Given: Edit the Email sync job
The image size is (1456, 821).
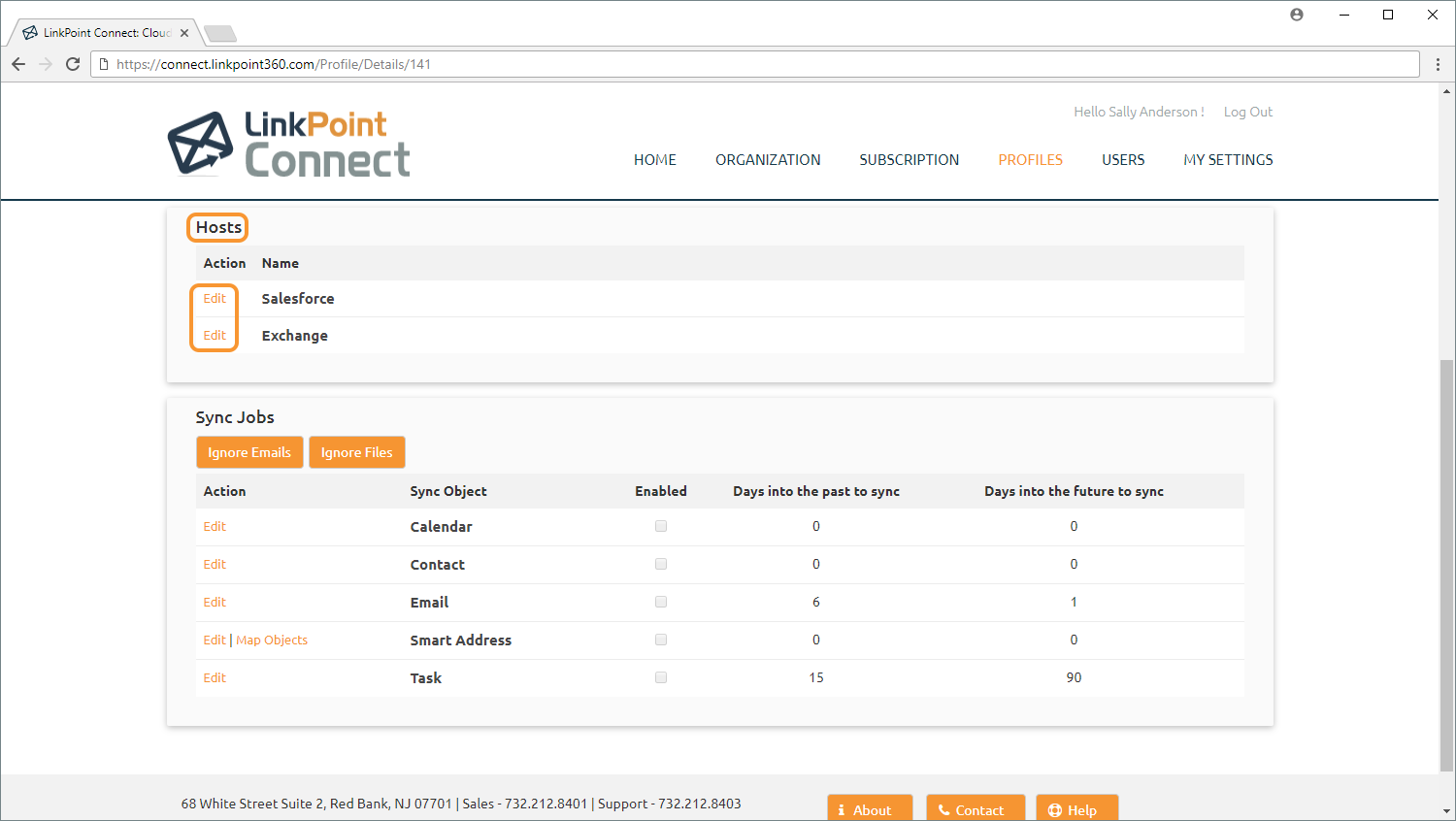Looking at the screenshot, I should click(215, 602).
